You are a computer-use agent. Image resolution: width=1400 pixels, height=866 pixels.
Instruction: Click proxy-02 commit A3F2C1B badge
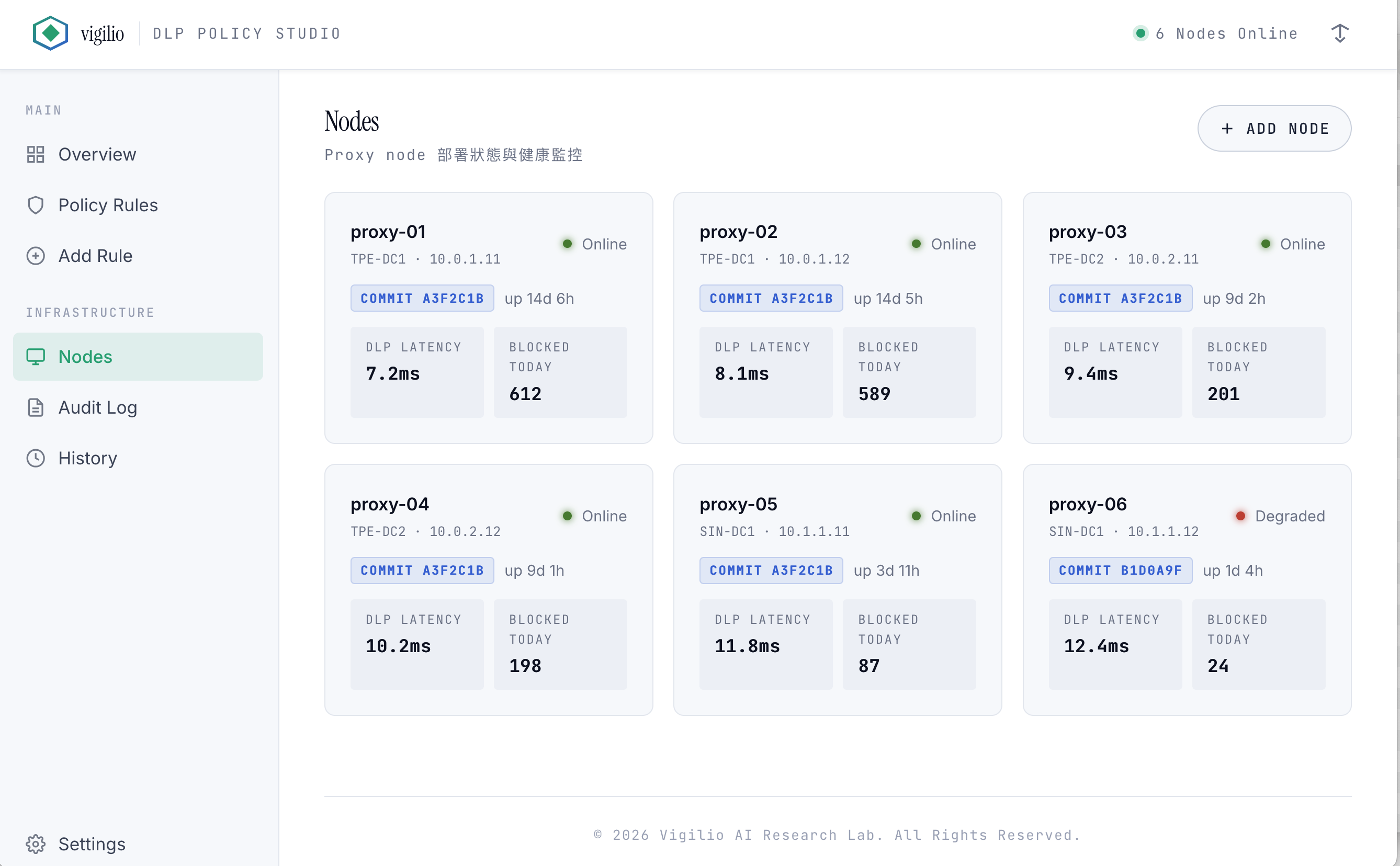tap(771, 298)
